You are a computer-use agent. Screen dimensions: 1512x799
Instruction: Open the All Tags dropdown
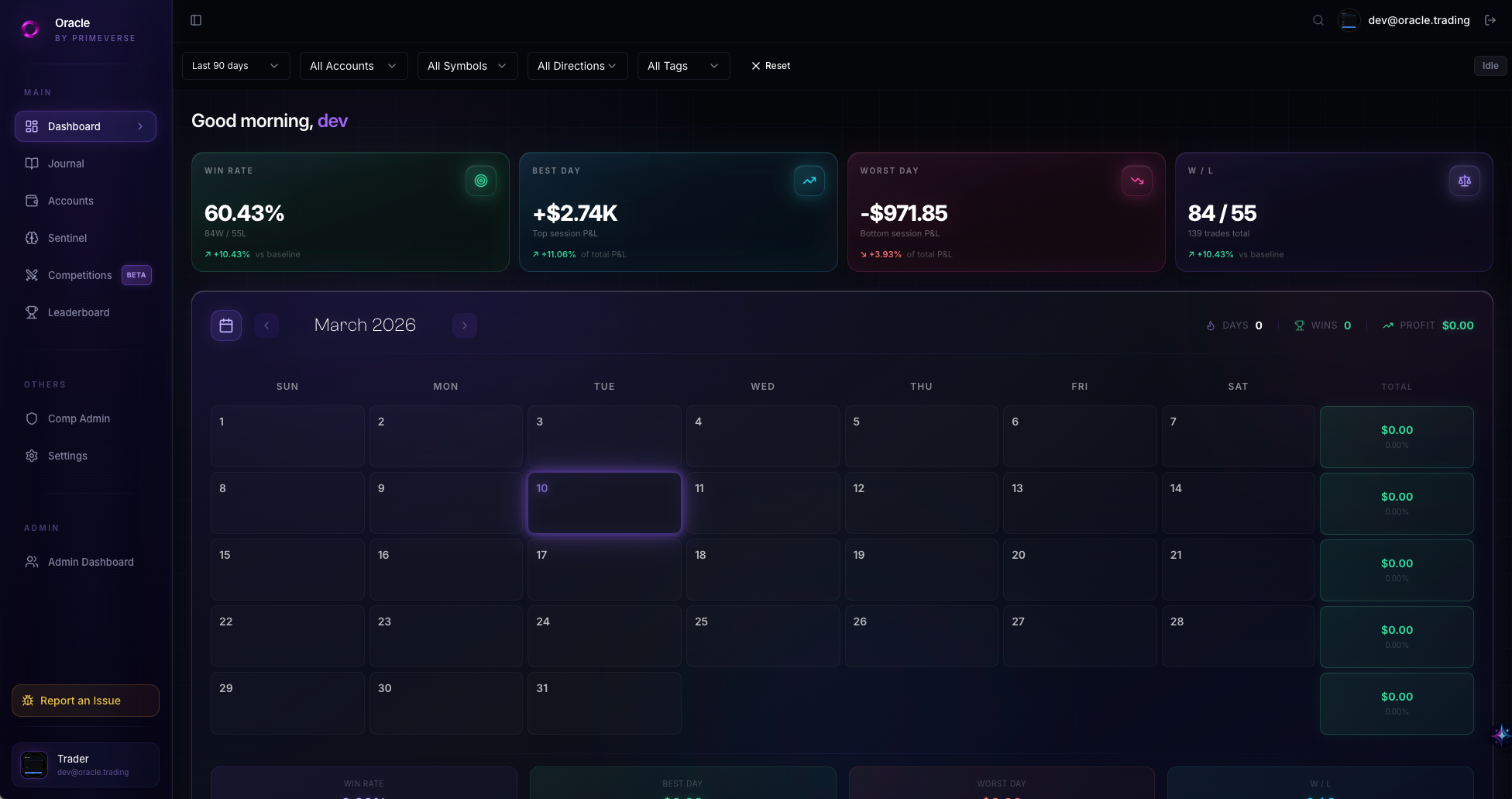pyautogui.click(x=682, y=66)
